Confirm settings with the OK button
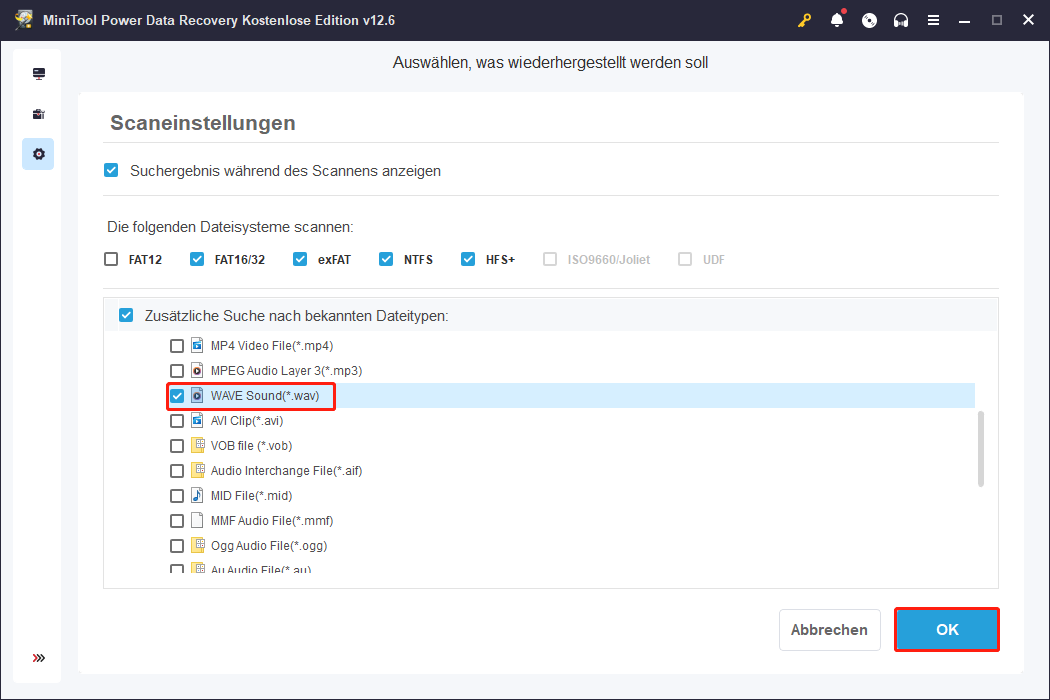This screenshot has width=1050, height=700. [947, 630]
